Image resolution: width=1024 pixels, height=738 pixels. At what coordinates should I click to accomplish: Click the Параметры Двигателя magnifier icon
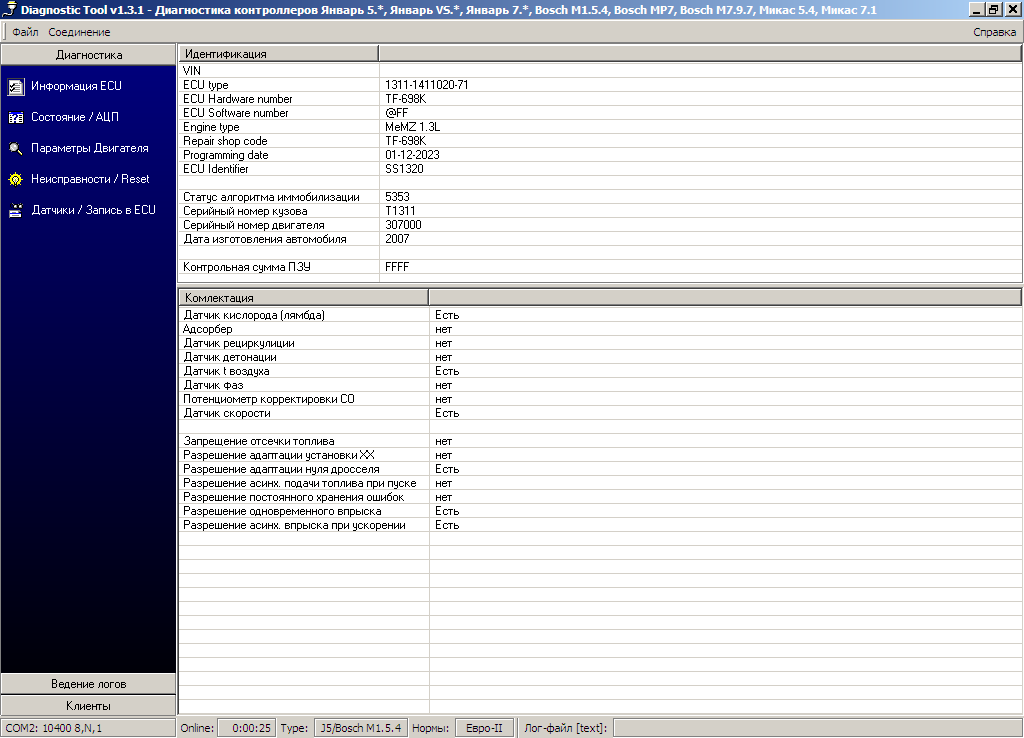[16, 148]
